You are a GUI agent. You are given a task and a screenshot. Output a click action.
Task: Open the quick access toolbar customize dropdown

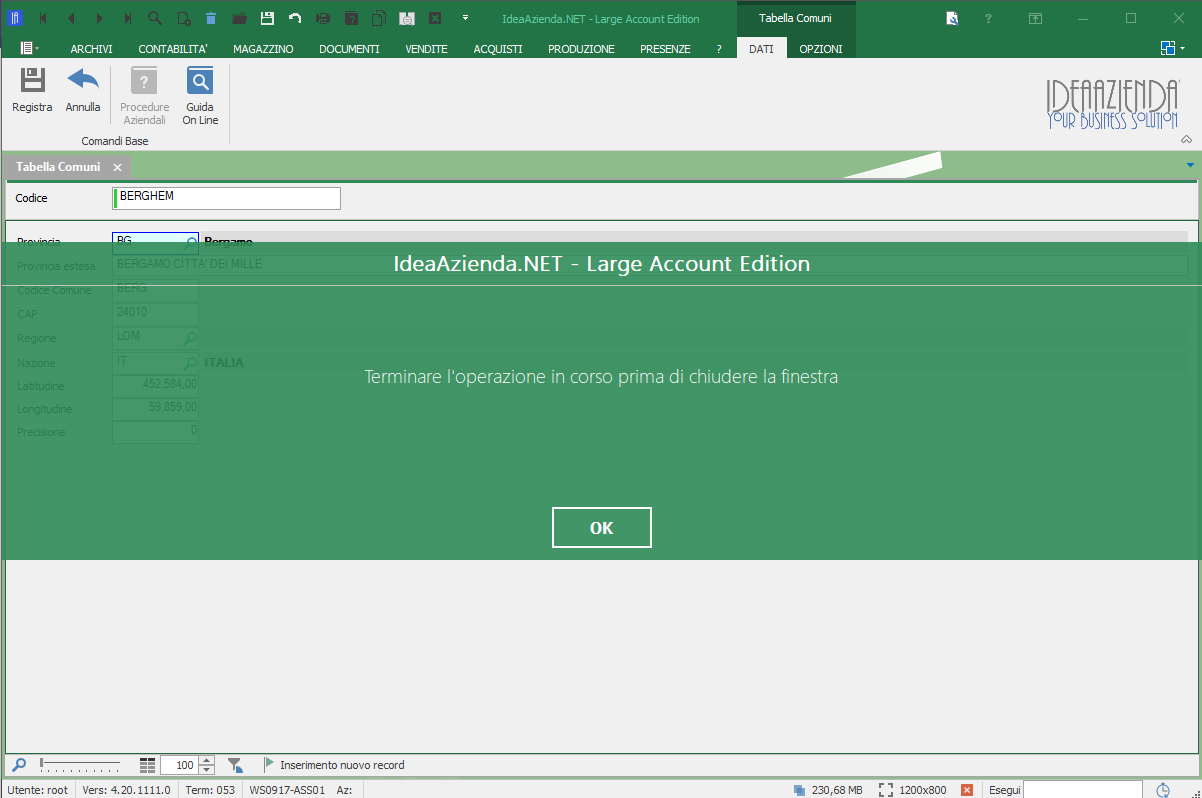pos(465,18)
